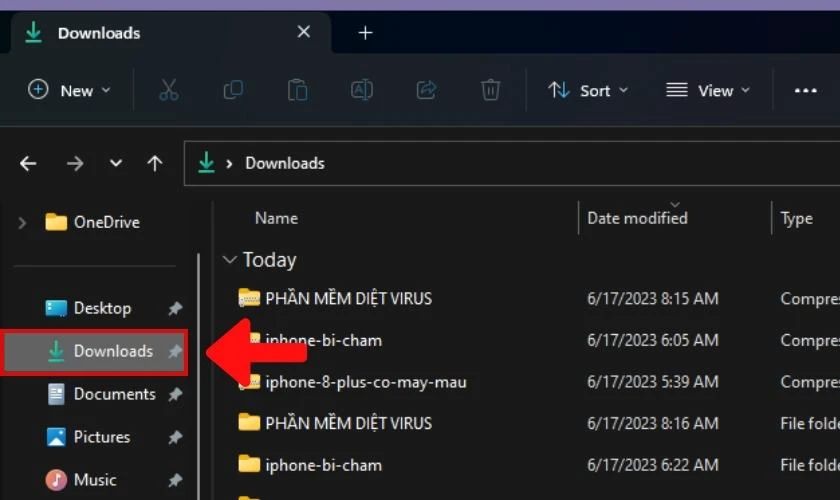
Task: Select Pictures in the navigation pane
Action: [102, 437]
